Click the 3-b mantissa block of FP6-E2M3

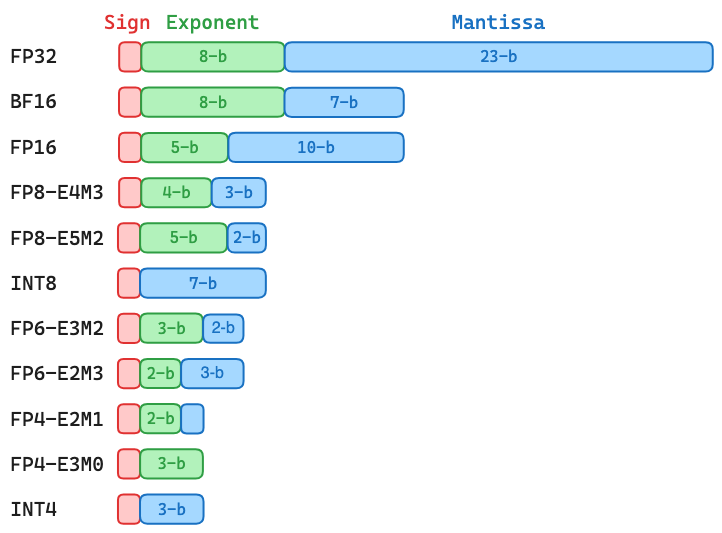212,373
